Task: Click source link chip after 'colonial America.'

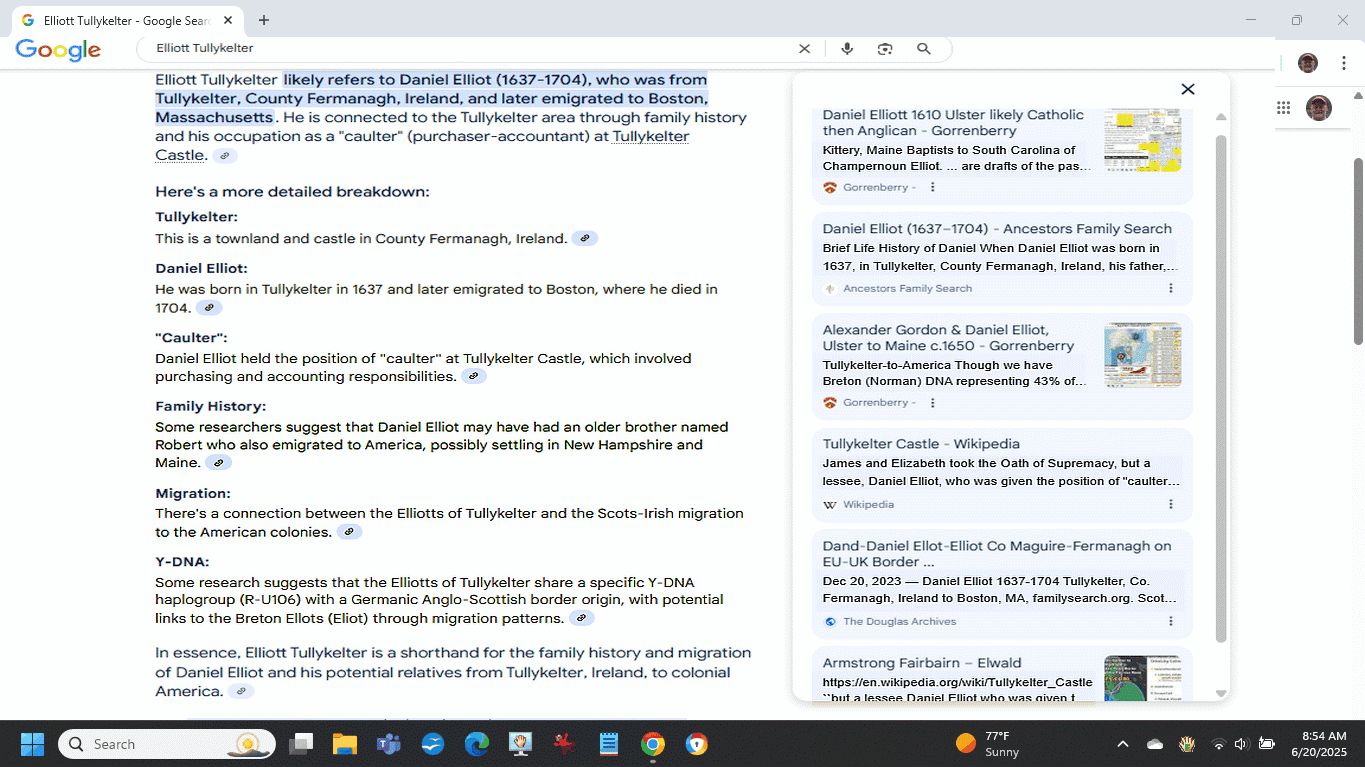Action: click(240, 691)
